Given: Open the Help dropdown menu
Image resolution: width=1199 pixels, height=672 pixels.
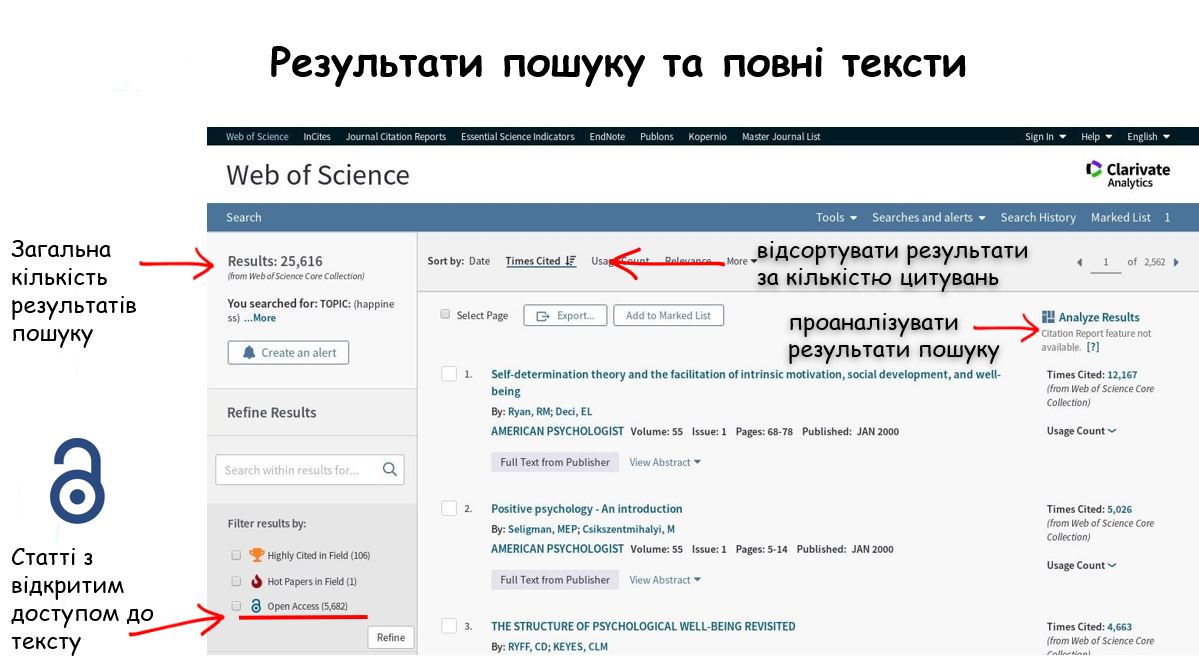Looking at the screenshot, I should (x=1097, y=137).
